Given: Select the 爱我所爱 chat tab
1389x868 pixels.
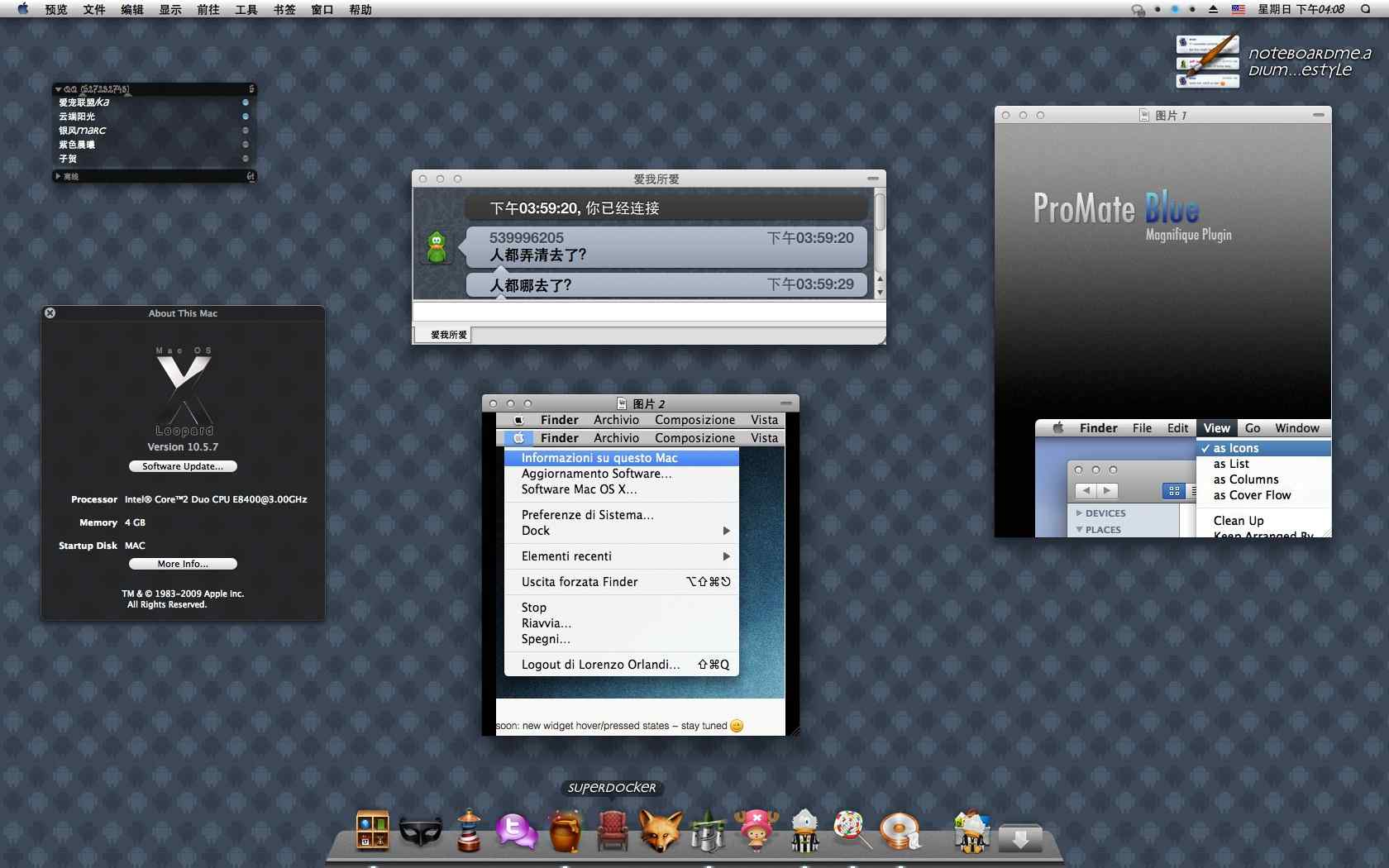Looking at the screenshot, I should point(442,335).
